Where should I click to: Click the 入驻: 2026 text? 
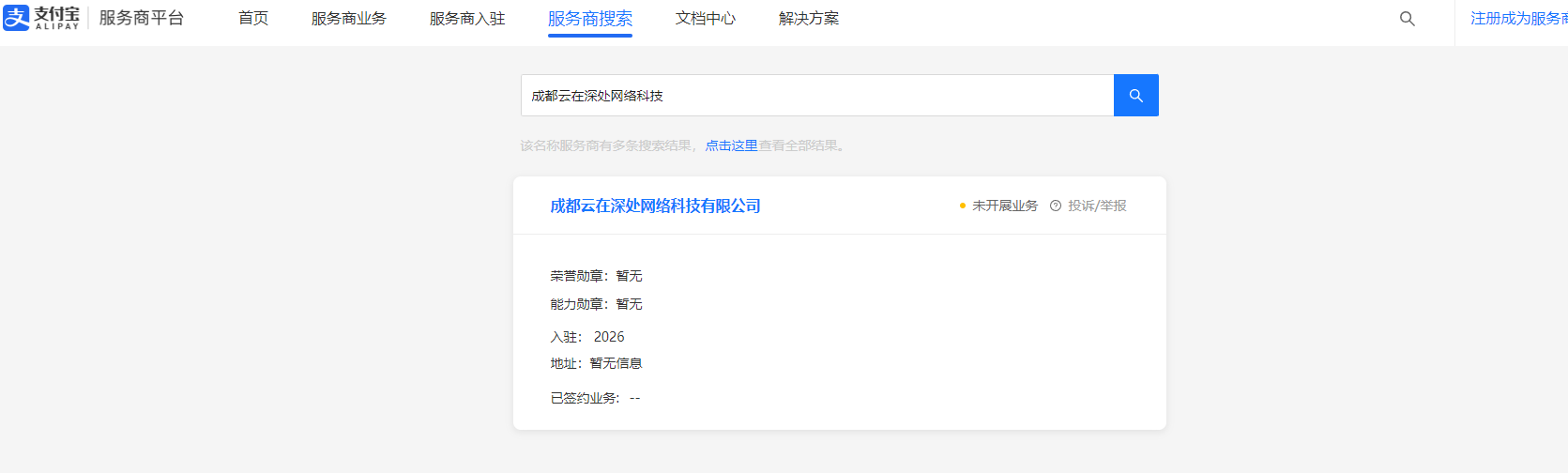[x=587, y=337]
